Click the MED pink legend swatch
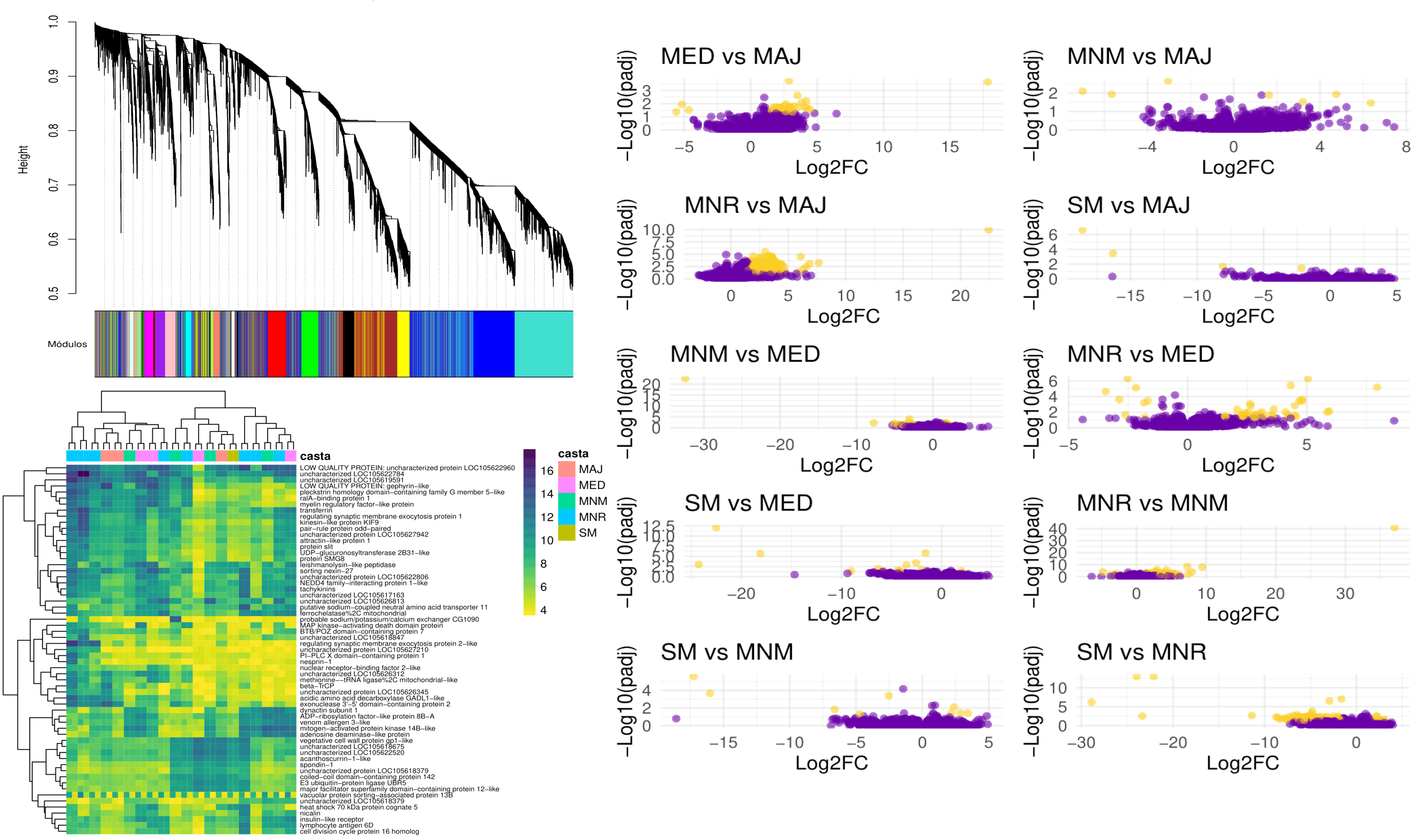 point(567,485)
